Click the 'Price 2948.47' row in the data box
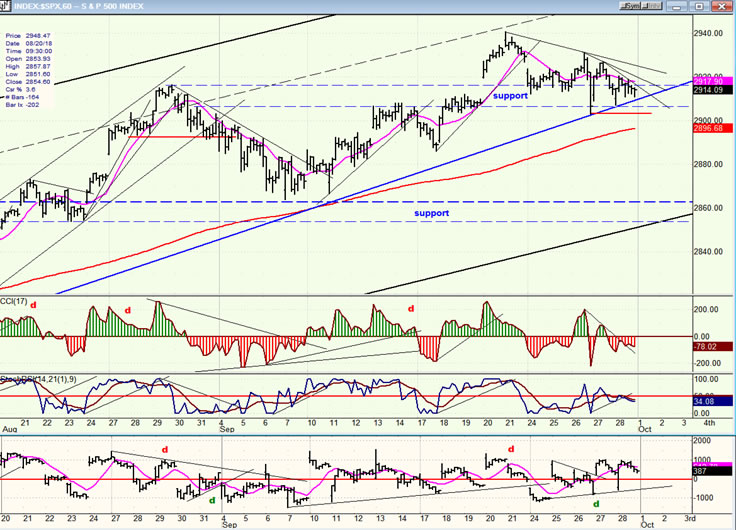The image size is (736, 530). (x=28, y=36)
